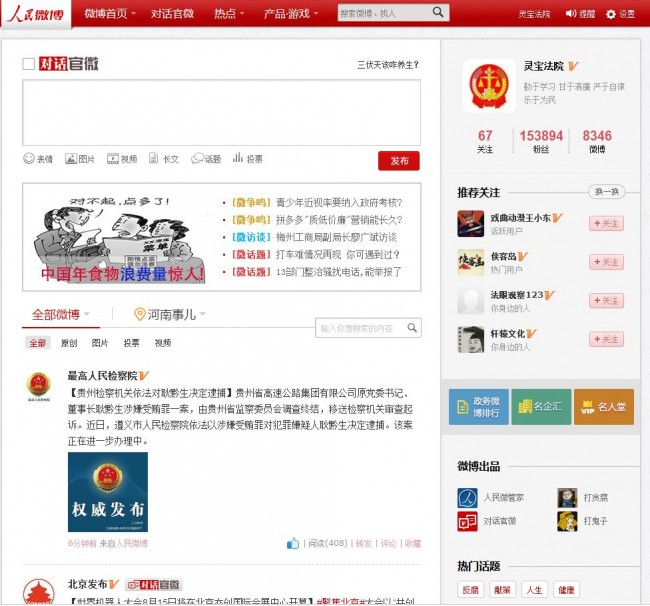Open 轩辕文化 avatar

click(471, 339)
